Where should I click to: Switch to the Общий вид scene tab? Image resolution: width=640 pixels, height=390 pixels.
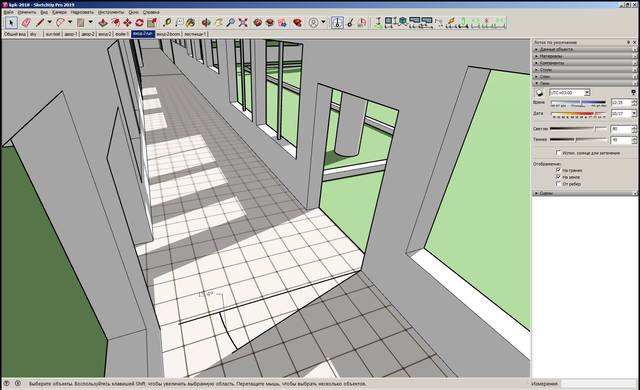click(15, 34)
